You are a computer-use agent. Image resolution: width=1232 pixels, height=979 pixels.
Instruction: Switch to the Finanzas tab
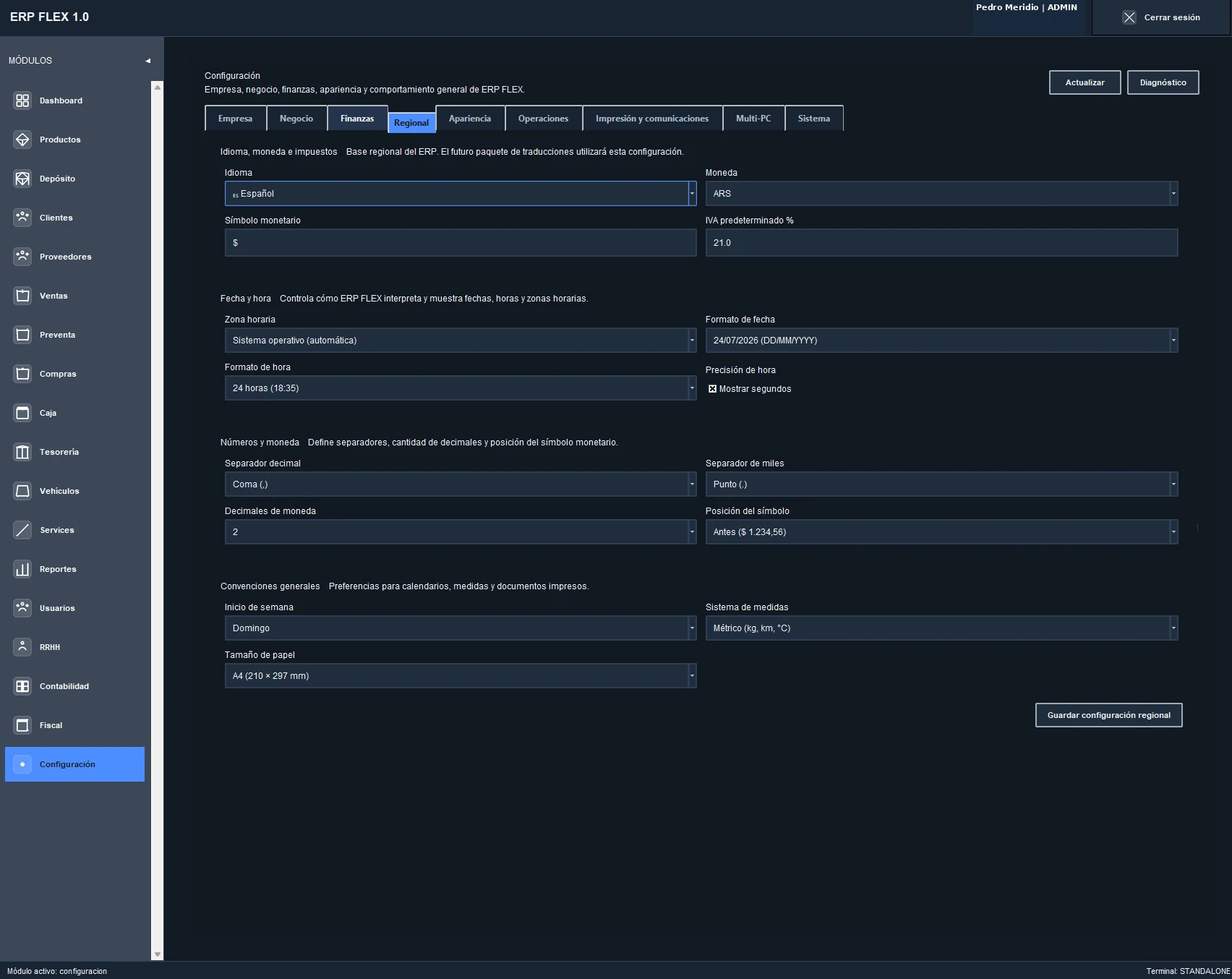357,119
